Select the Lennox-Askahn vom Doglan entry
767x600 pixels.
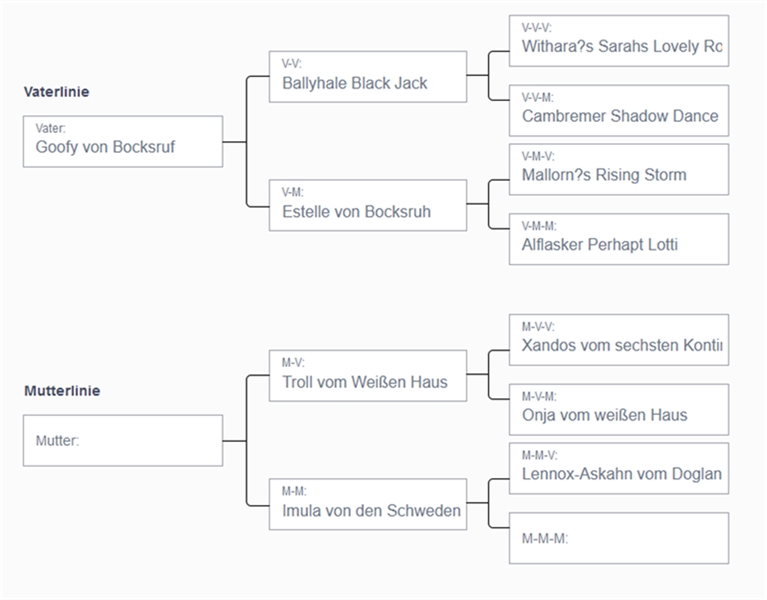tap(618, 469)
